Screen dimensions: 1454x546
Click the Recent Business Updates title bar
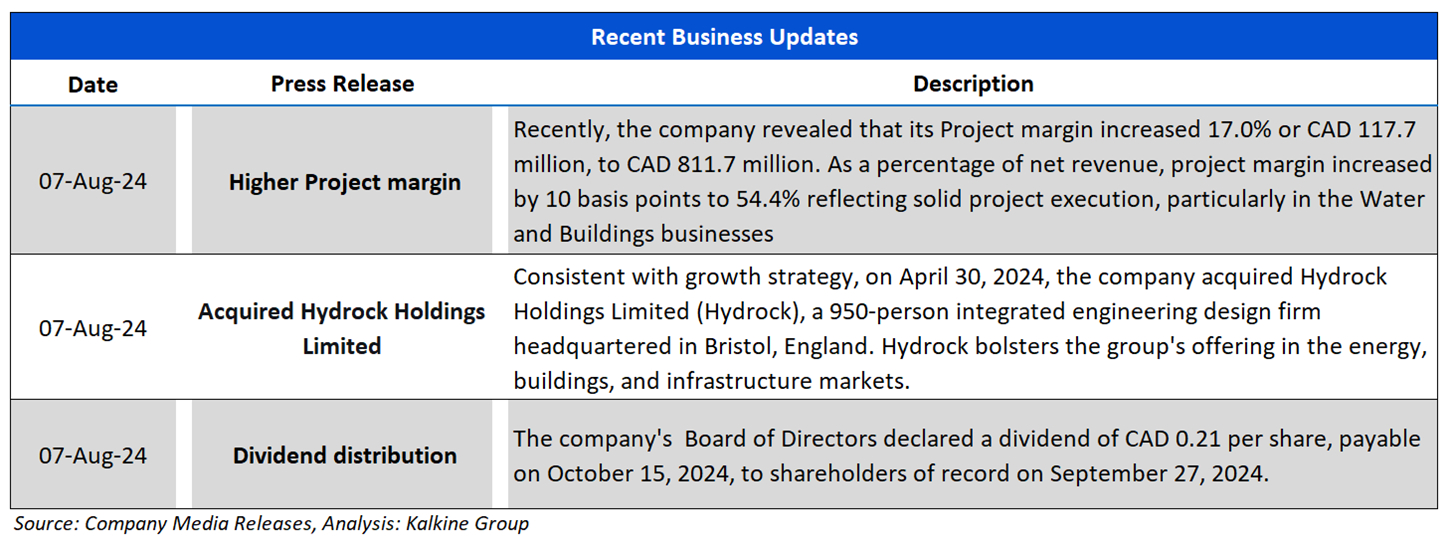point(724,37)
